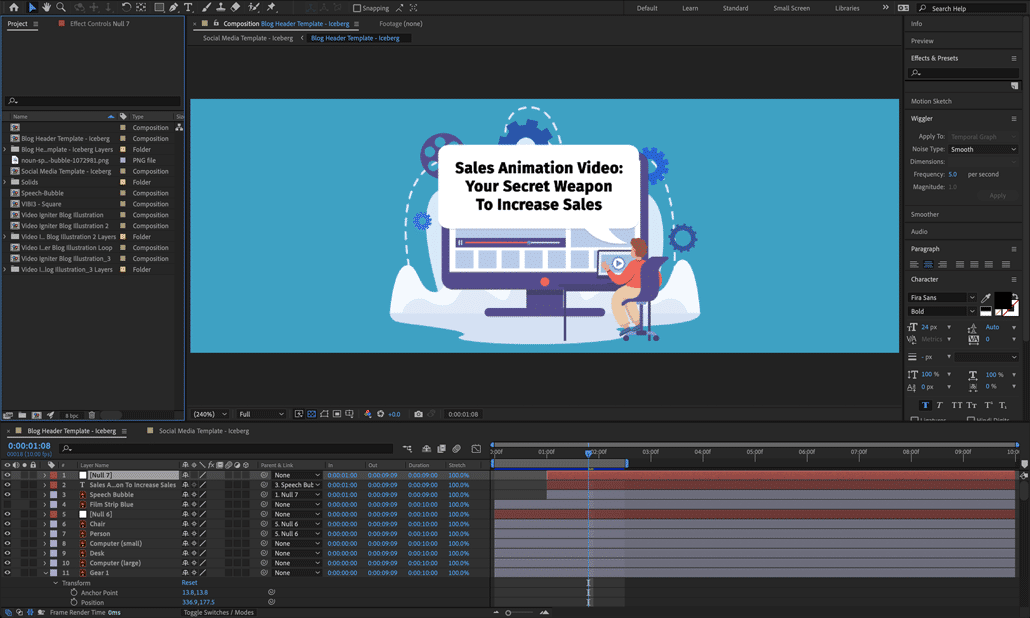The height and width of the screenshot is (618, 1030).
Task: Select the Hand tool
Action: tap(46, 8)
